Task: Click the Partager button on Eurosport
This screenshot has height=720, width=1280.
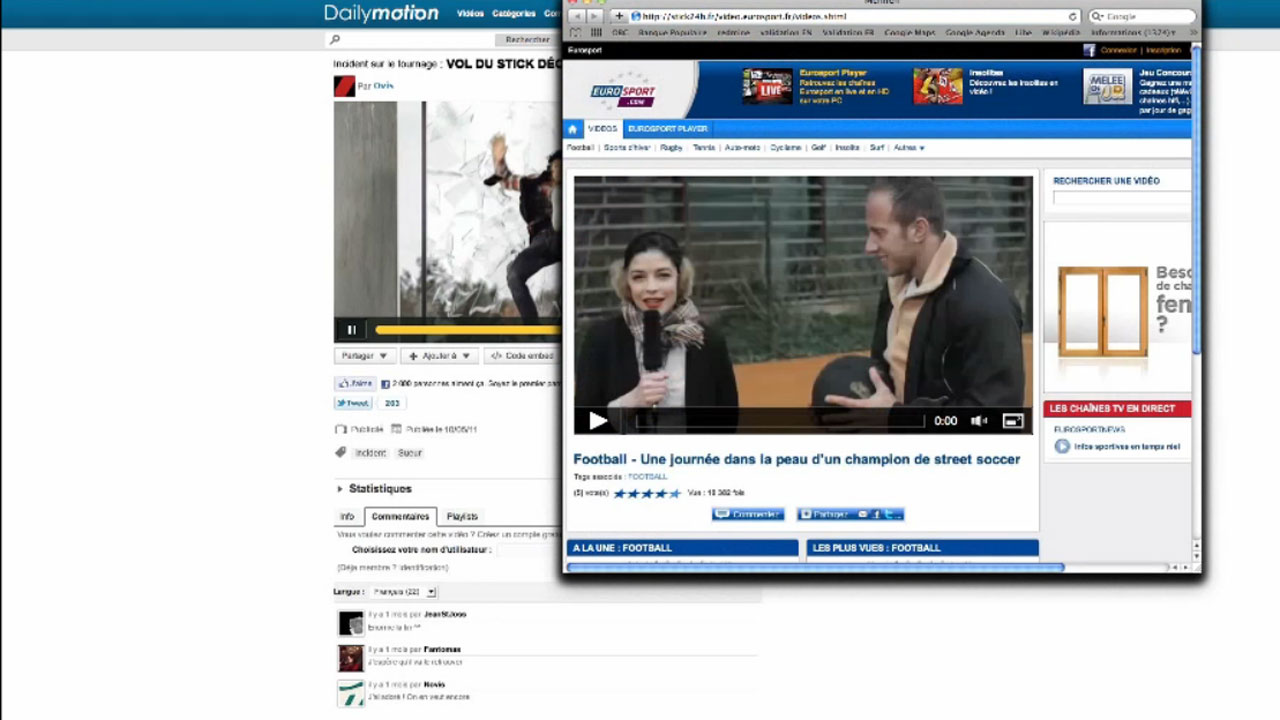Action: (850, 514)
